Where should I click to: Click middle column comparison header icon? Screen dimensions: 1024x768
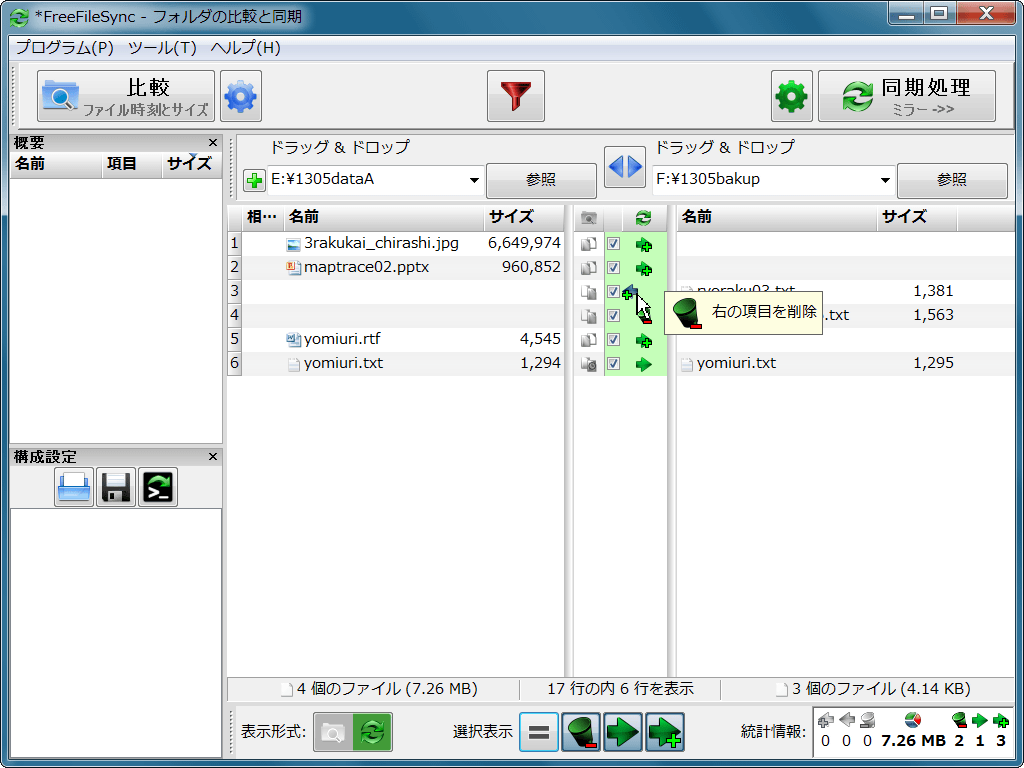click(589, 218)
